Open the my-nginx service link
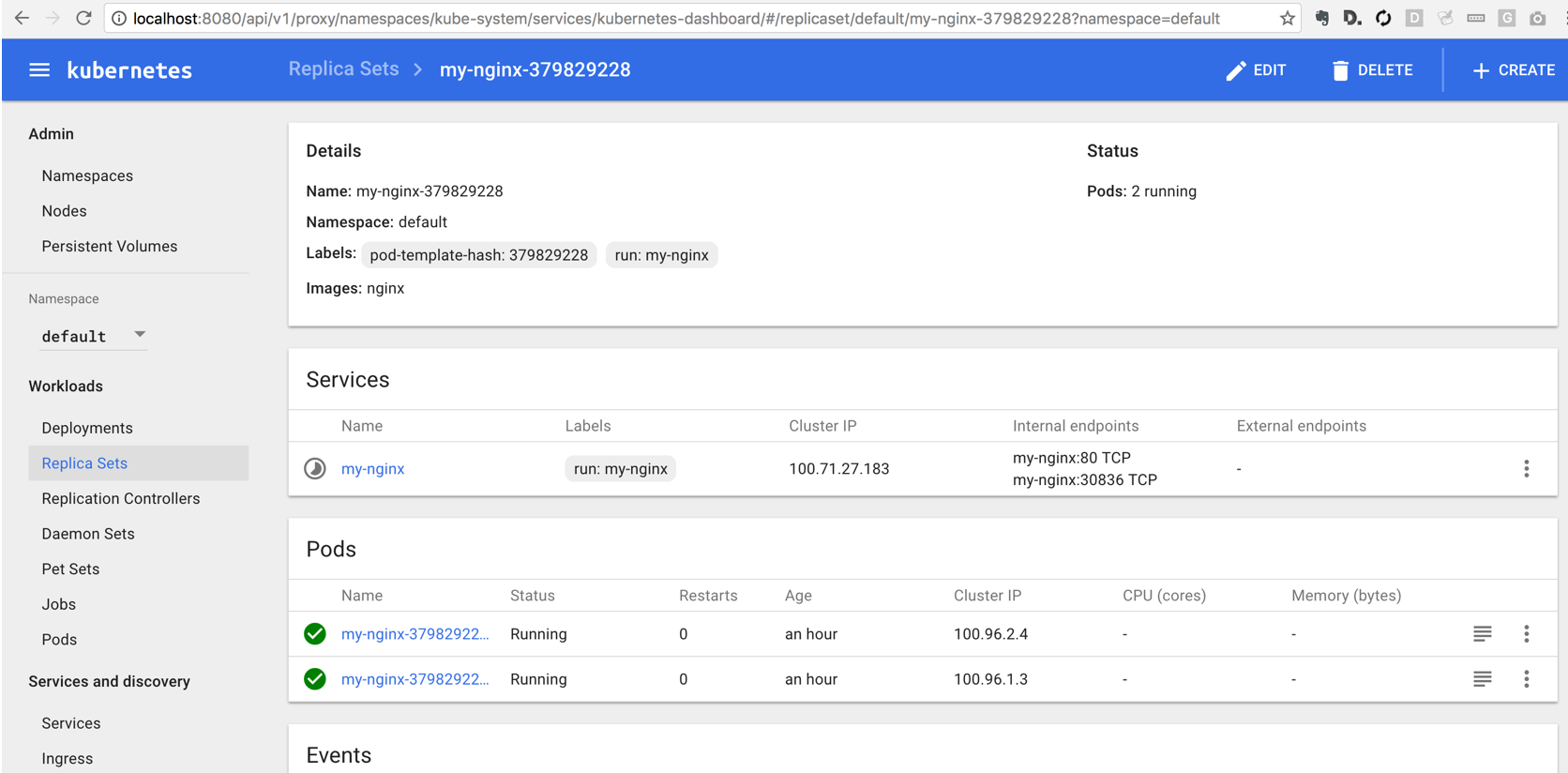The image size is (1568, 773). click(372, 469)
